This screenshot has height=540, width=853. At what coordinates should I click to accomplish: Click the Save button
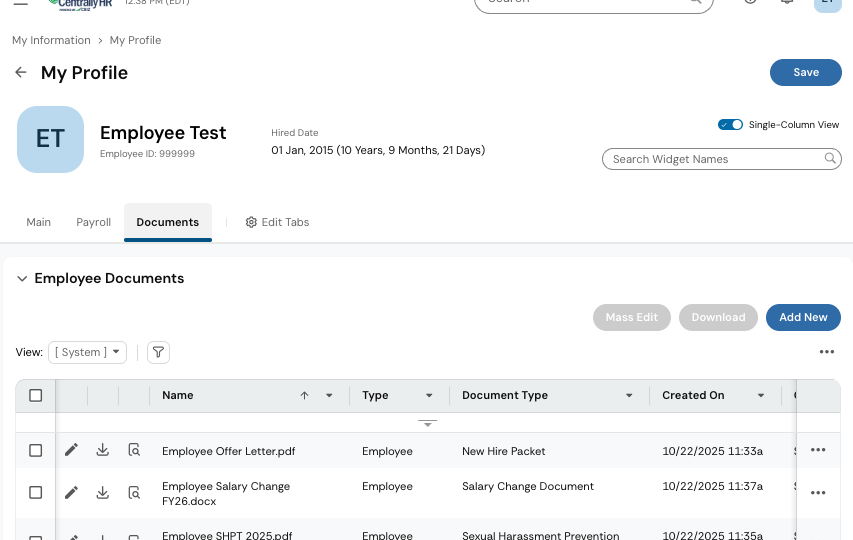click(x=805, y=72)
